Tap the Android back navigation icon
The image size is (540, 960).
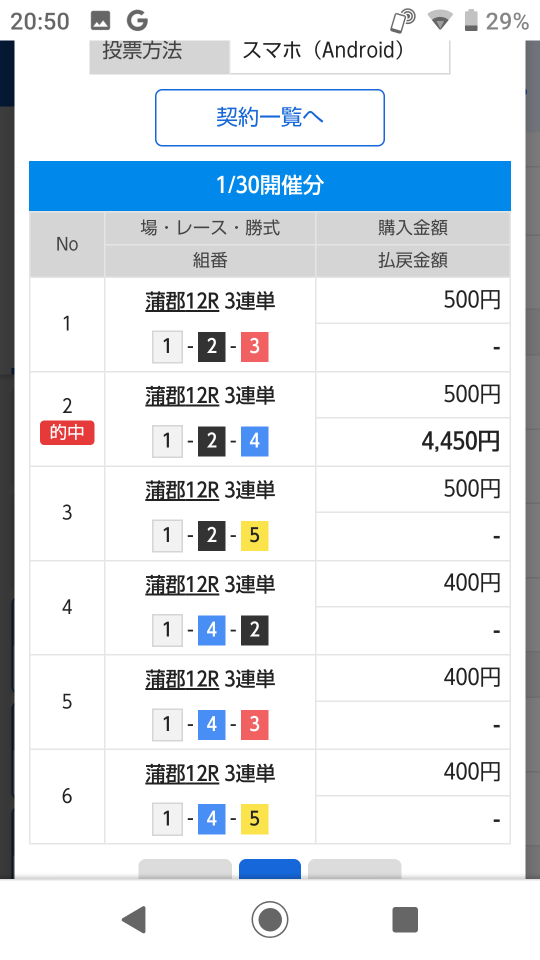click(x=134, y=919)
